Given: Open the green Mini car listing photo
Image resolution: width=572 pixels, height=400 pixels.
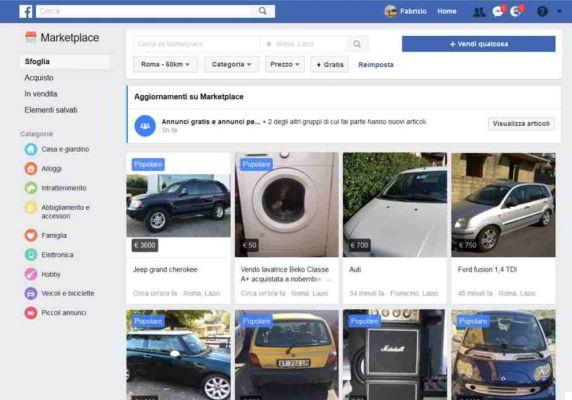Looking at the screenshot, I should point(178,355).
